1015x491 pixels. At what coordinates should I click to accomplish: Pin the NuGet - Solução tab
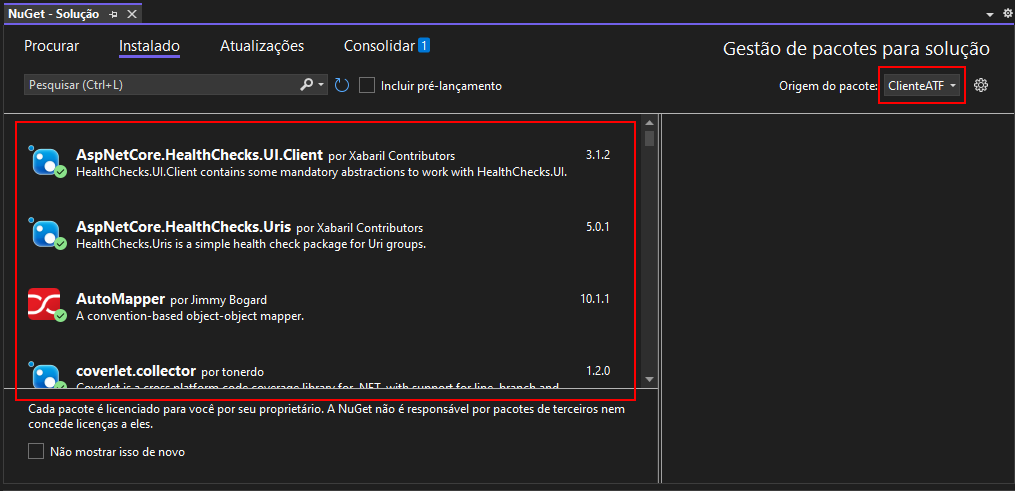(x=114, y=14)
